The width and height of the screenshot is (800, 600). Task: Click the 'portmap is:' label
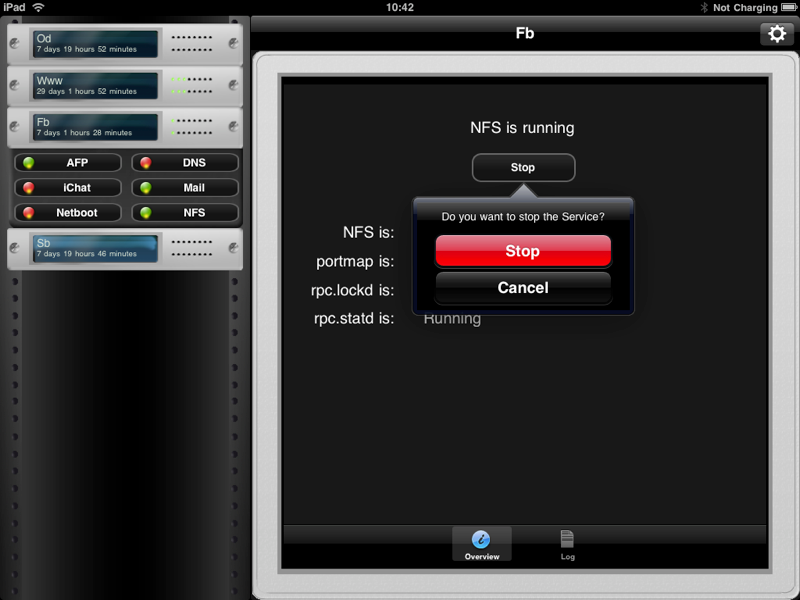[355, 261]
